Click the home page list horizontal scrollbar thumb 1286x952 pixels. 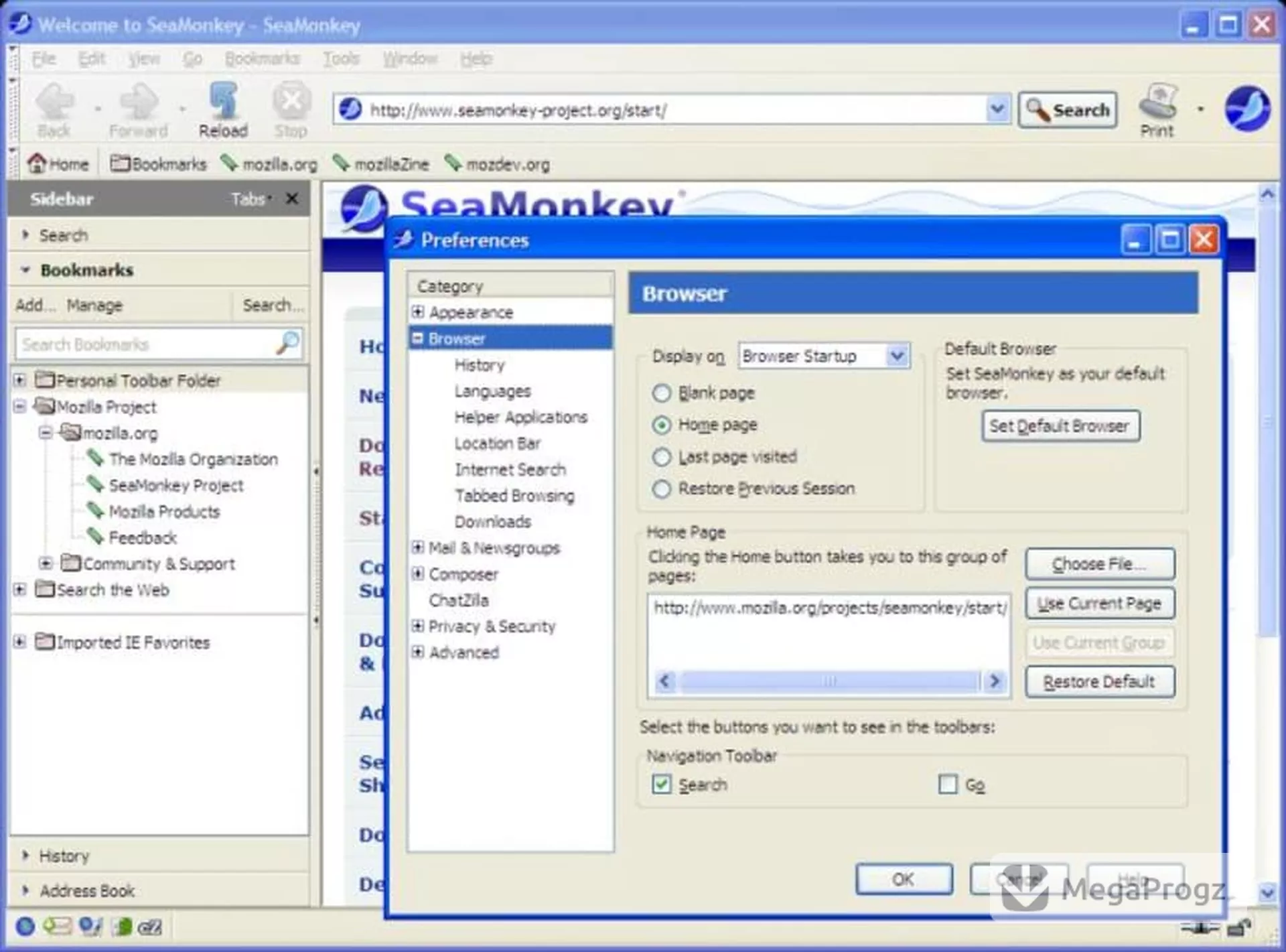click(830, 681)
